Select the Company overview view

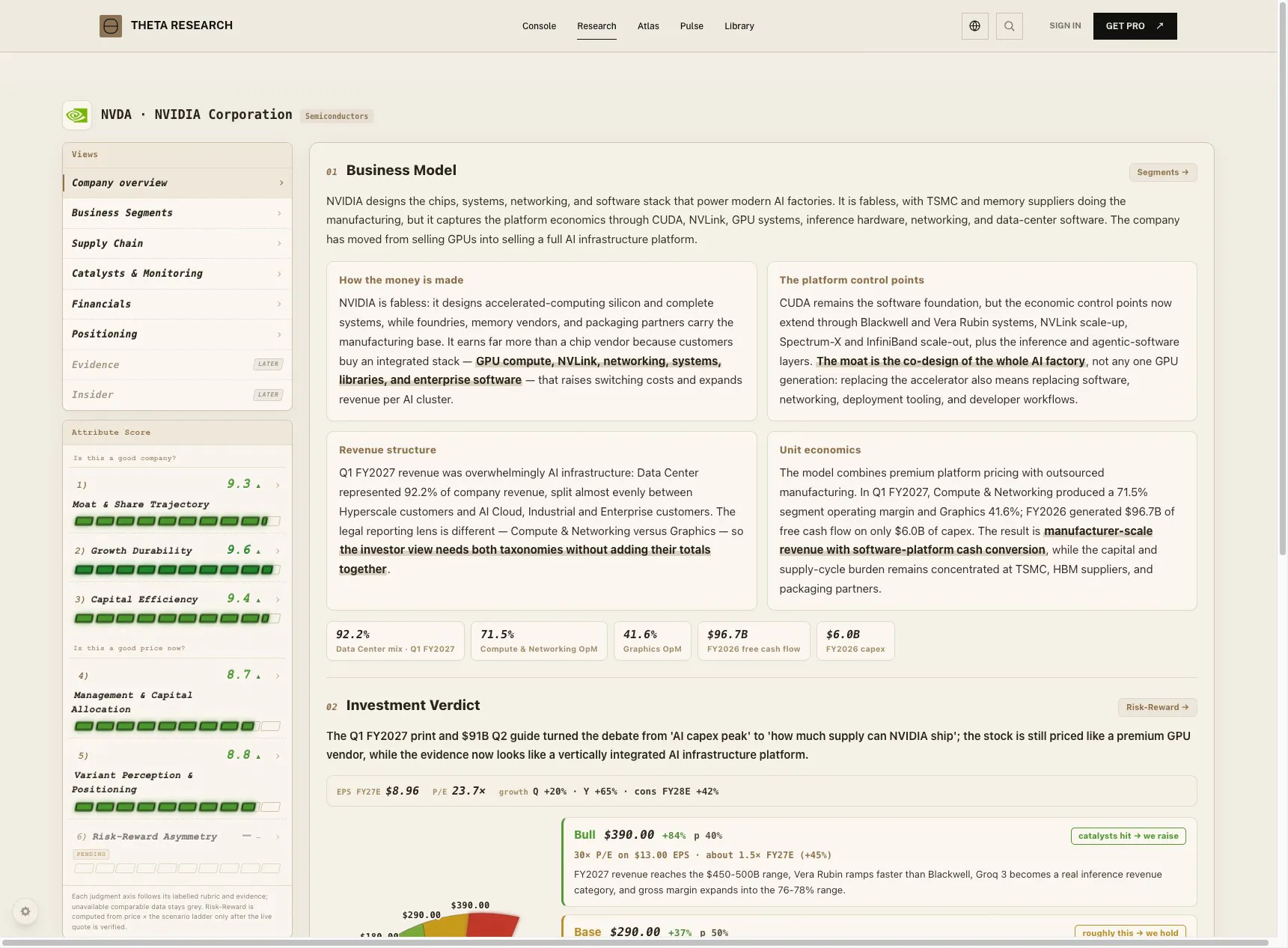coord(177,183)
